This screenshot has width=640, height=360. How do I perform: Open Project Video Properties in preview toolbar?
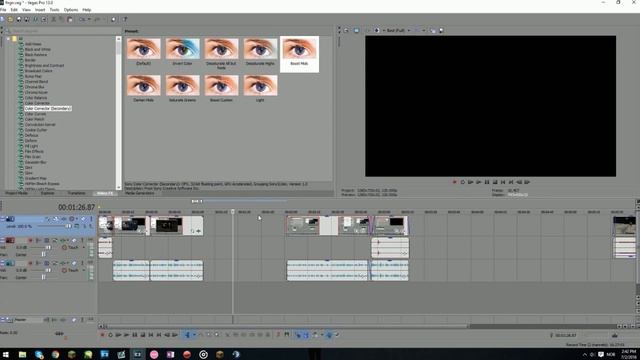click(346, 30)
